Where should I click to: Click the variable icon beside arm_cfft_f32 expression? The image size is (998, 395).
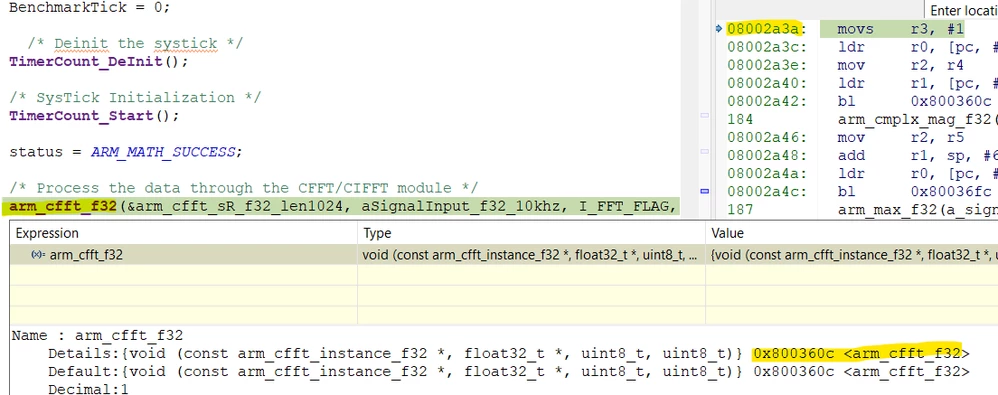[x=38, y=254]
